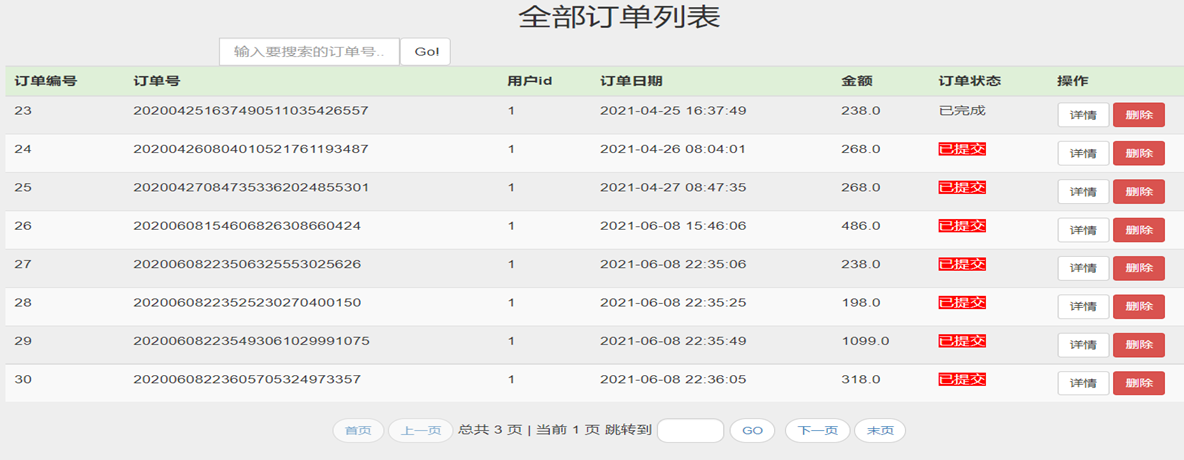Click the 金额 column header
This screenshot has height=460, width=1184.
857,81
